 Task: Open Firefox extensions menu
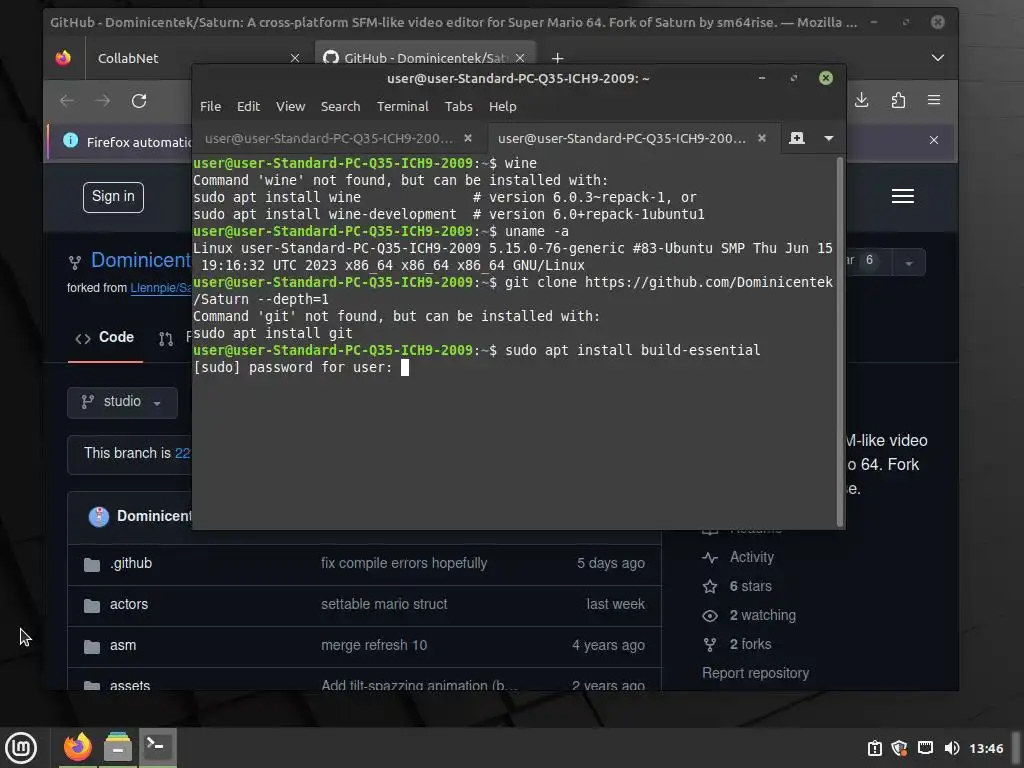898,100
